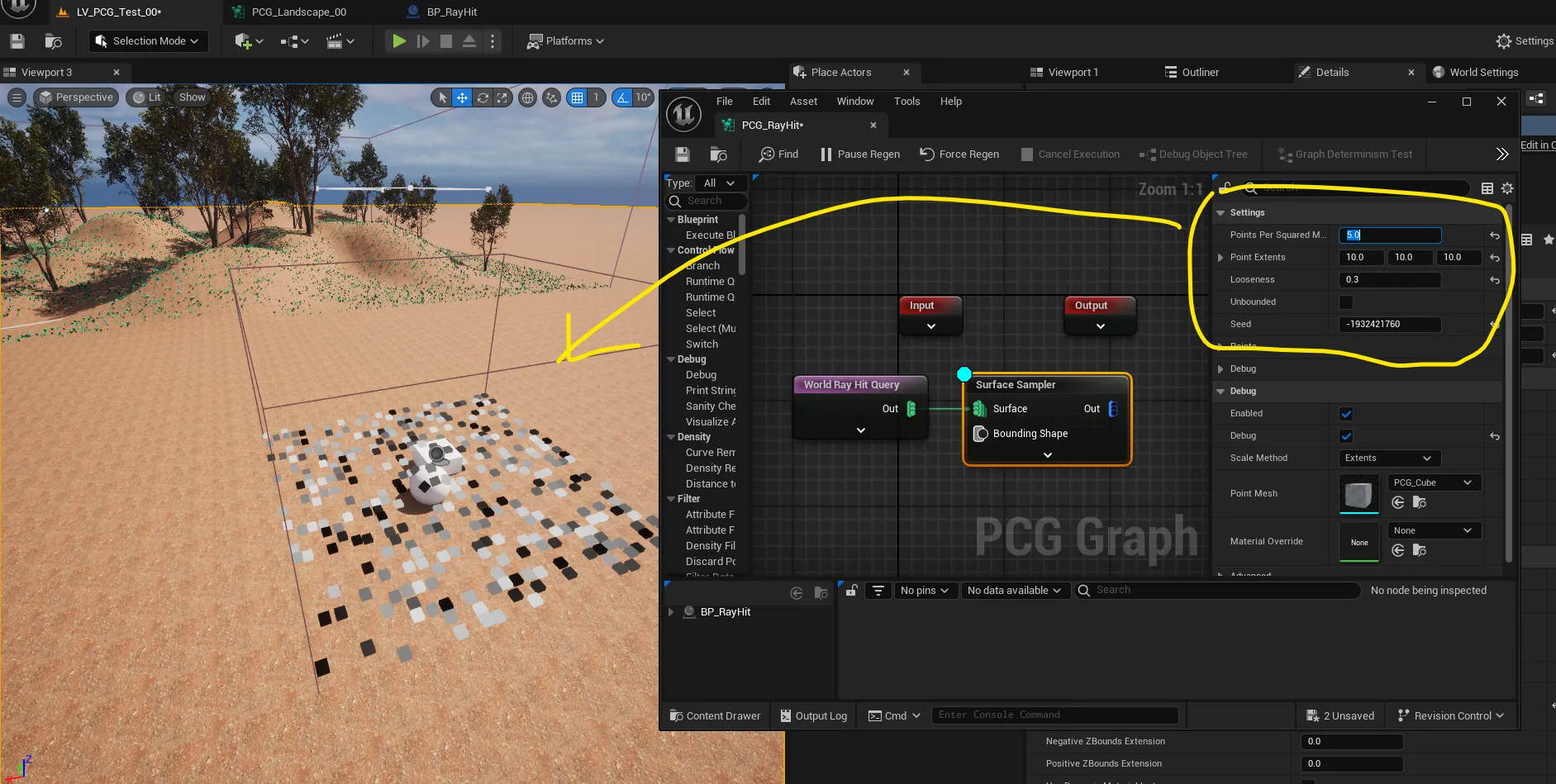Toggle rotation angle snapping icon
1556x784 pixels.
622,97
